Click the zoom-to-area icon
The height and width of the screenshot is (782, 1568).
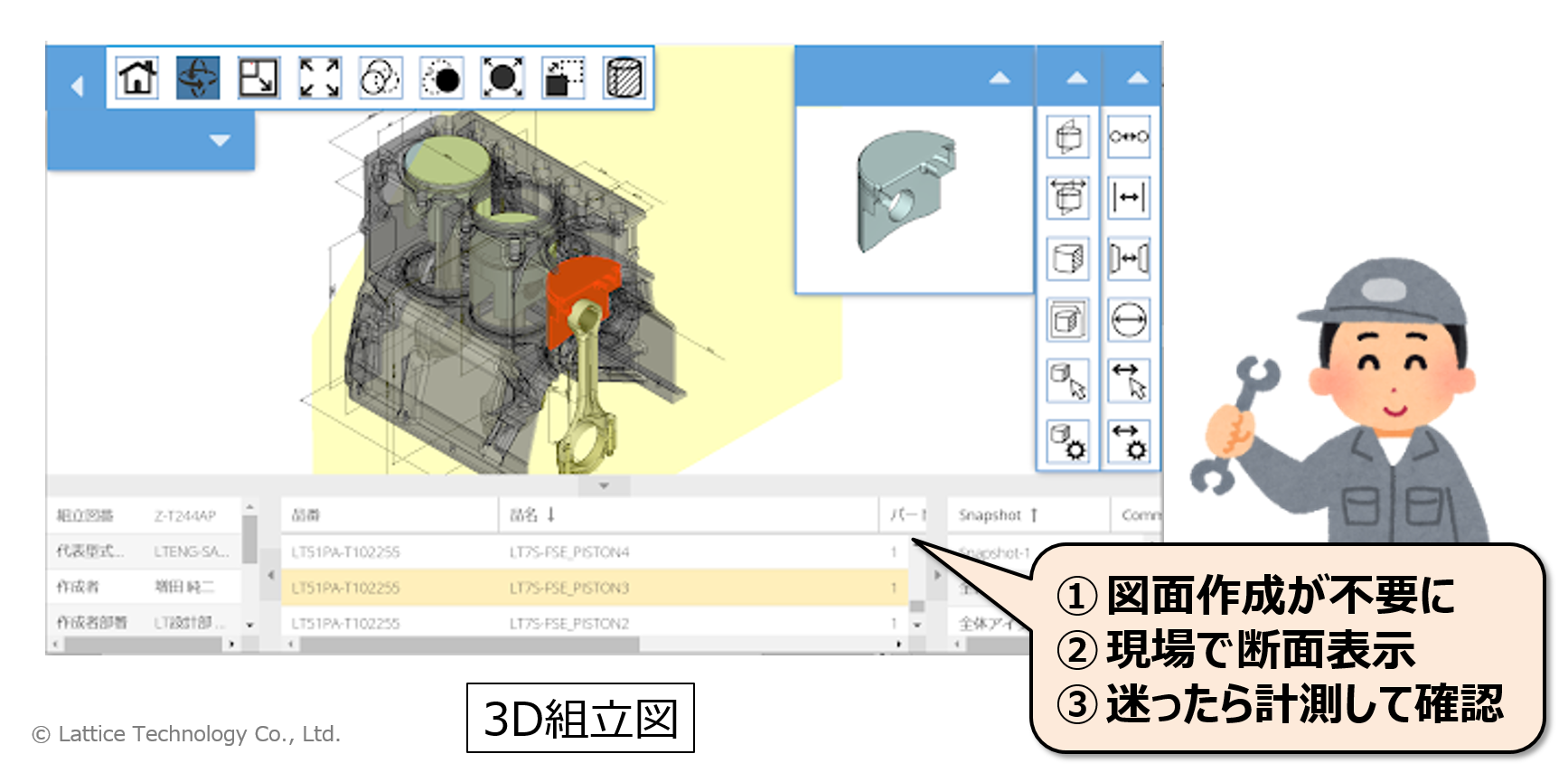pyautogui.click(x=258, y=78)
